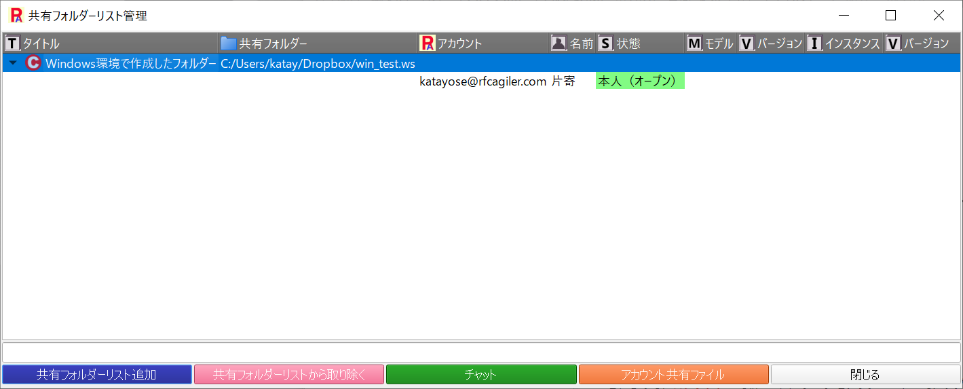The width and height of the screenshot is (963, 389).
Task: Sort by the アカウント column header
Action: click(483, 44)
